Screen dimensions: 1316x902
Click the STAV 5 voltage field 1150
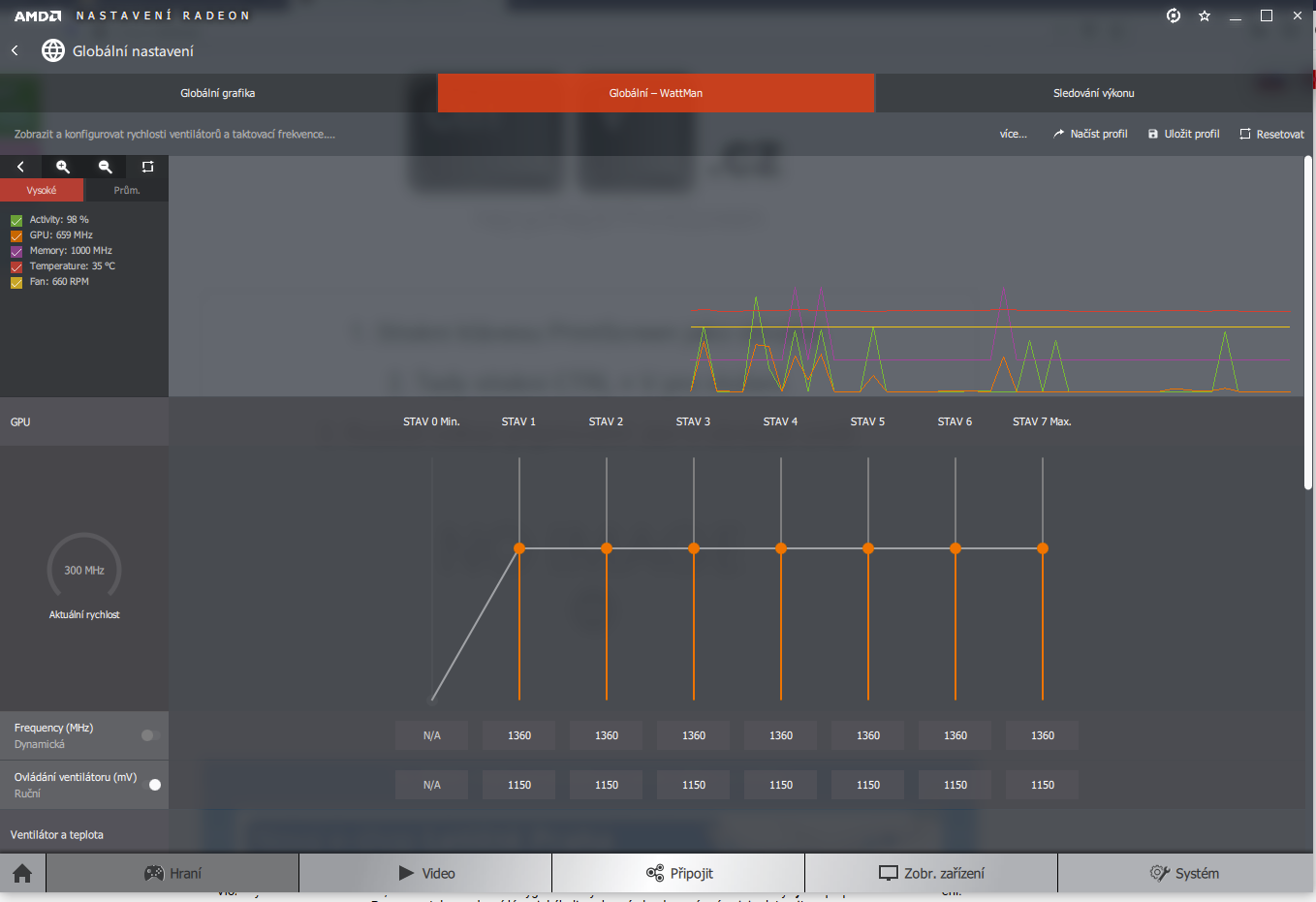pyautogui.click(x=868, y=785)
